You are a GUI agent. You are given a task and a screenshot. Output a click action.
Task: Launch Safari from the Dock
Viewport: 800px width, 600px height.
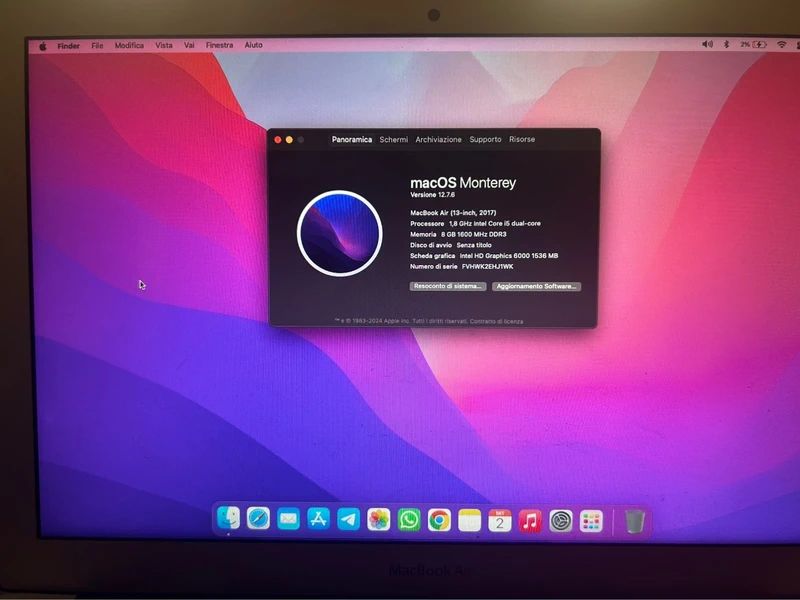(258, 519)
